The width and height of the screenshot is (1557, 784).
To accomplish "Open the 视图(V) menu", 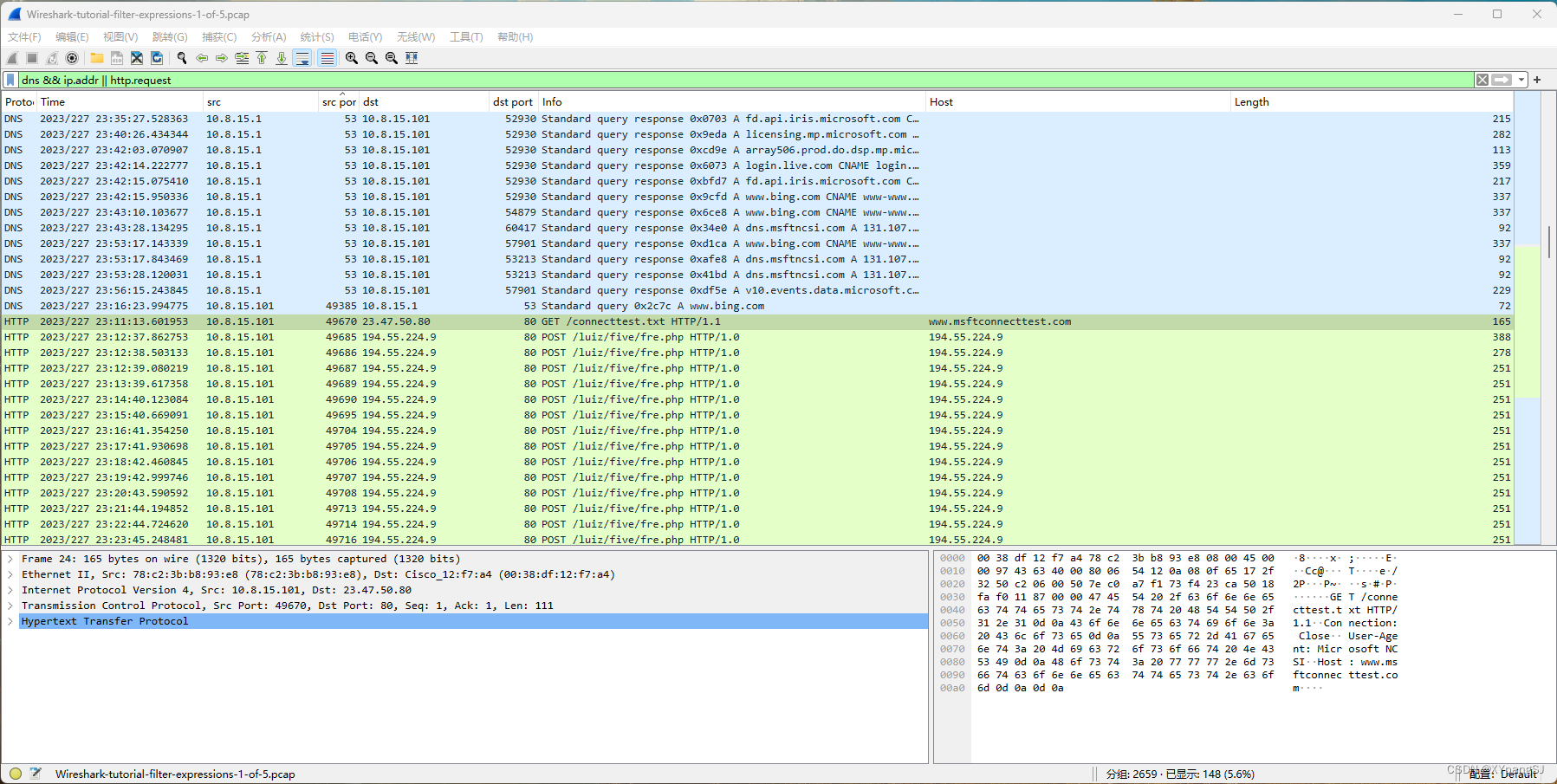I will tap(120, 37).
